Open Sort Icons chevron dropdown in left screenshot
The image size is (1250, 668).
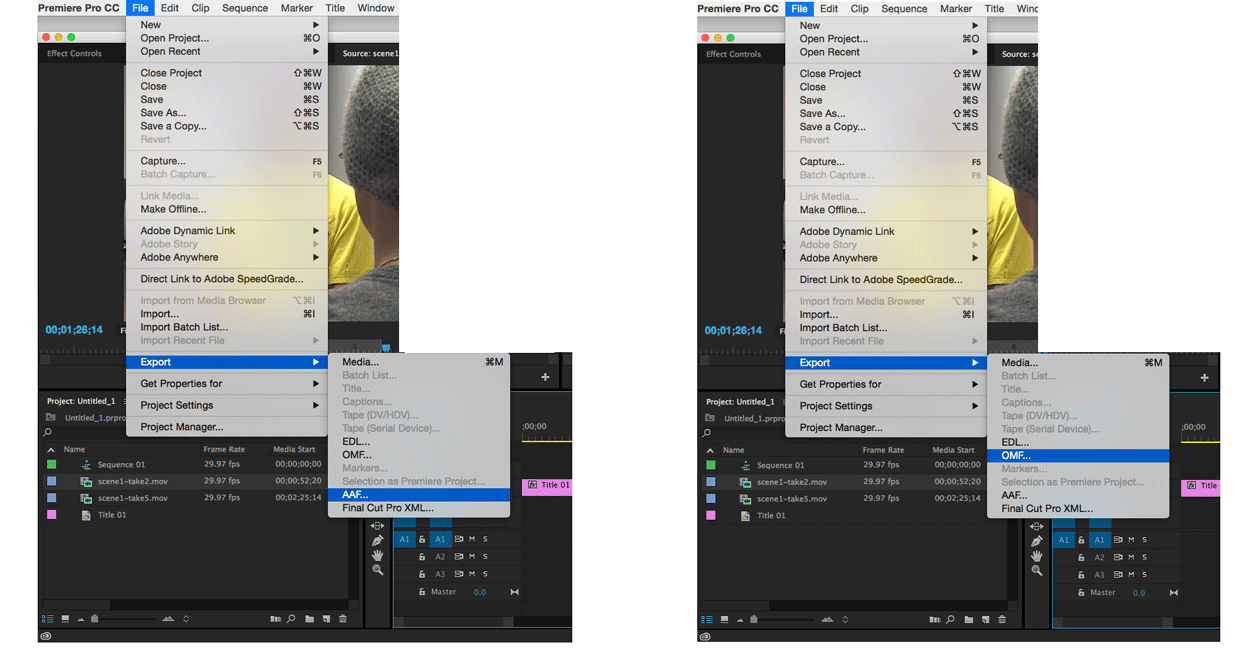(x=186, y=619)
